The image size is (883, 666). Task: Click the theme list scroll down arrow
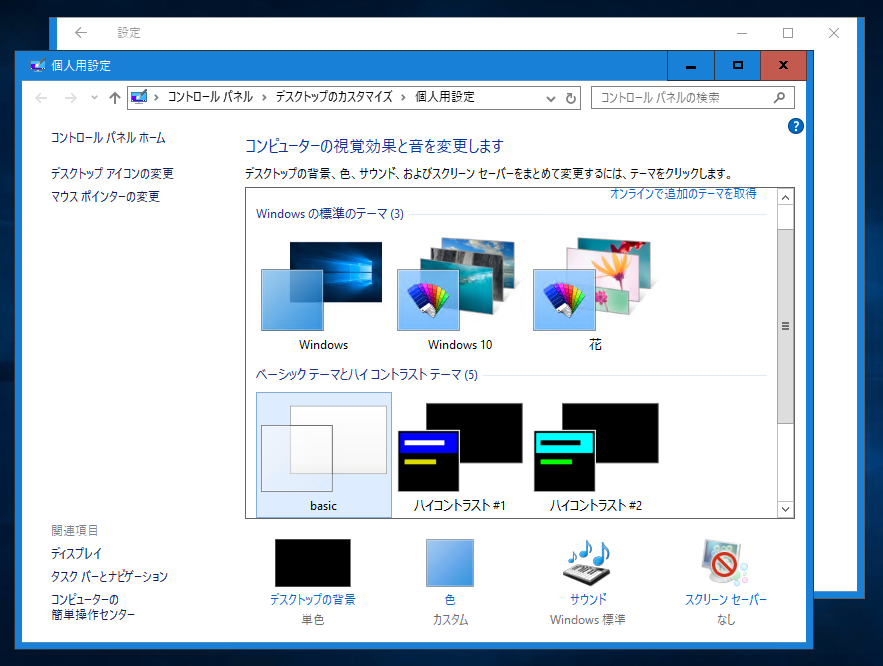pyautogui.click(x=785, y=509)
